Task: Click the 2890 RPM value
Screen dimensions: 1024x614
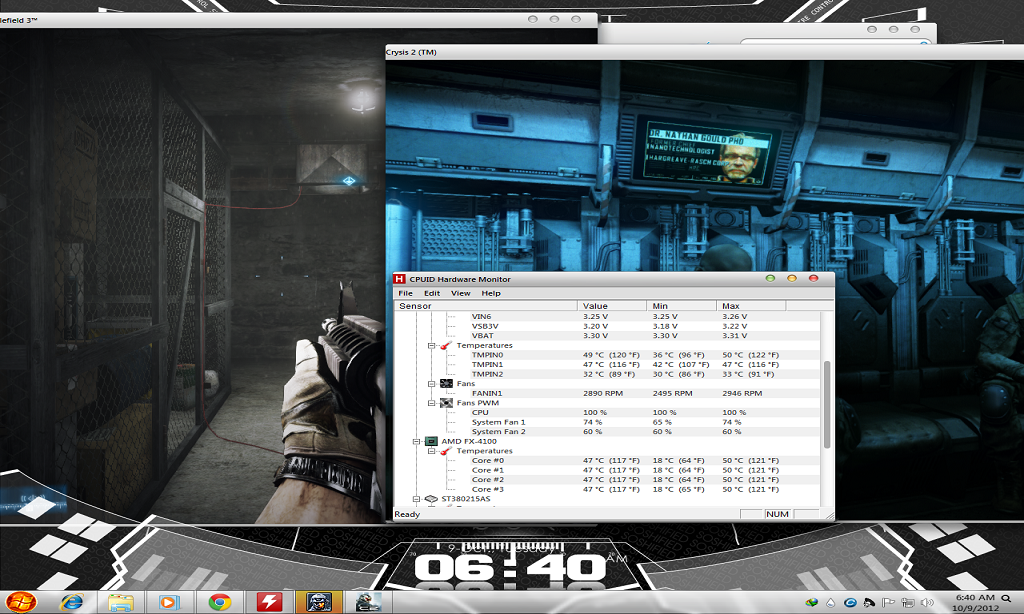Action: (603, 393)
